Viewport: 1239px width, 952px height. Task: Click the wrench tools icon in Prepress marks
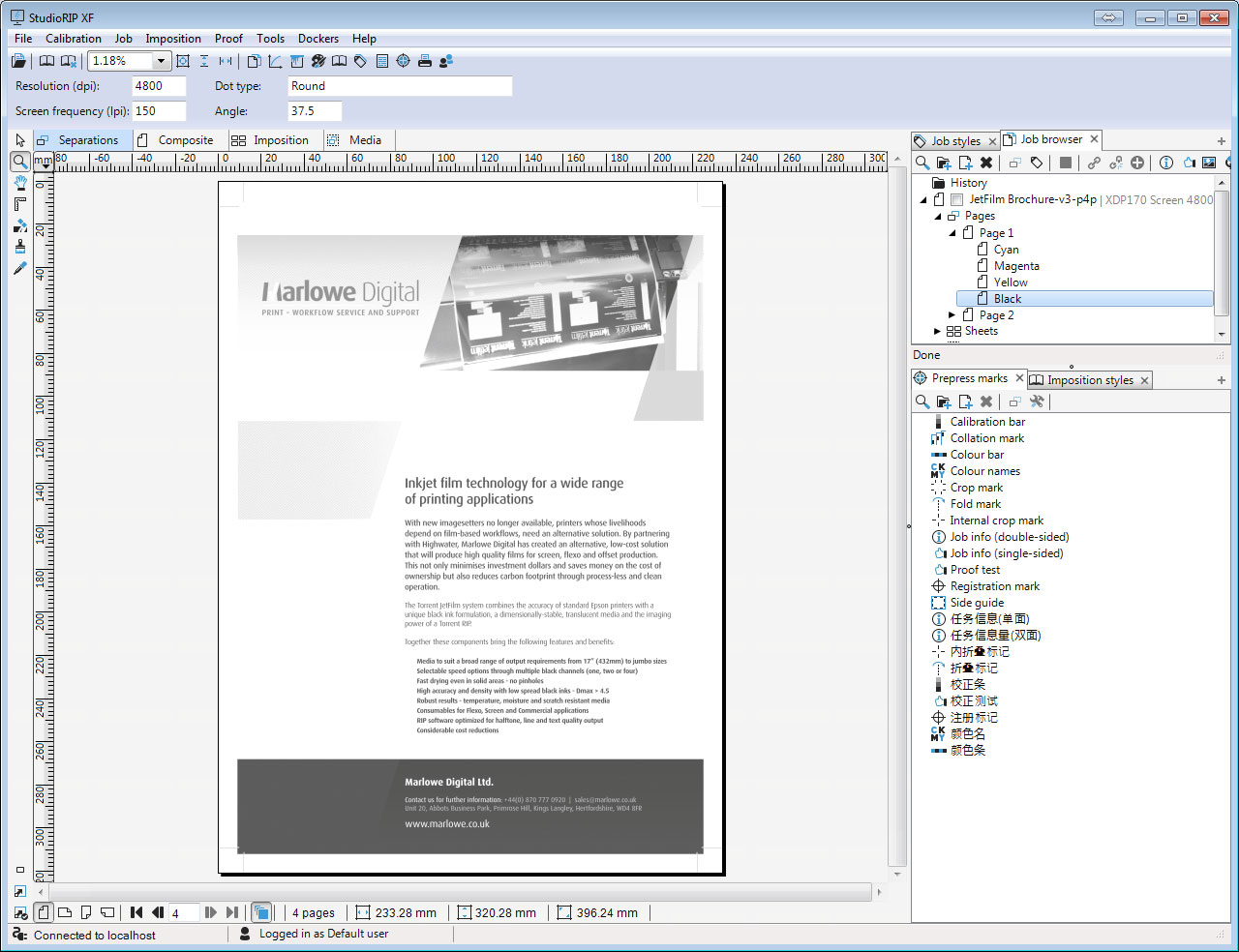pos(1037,402)
